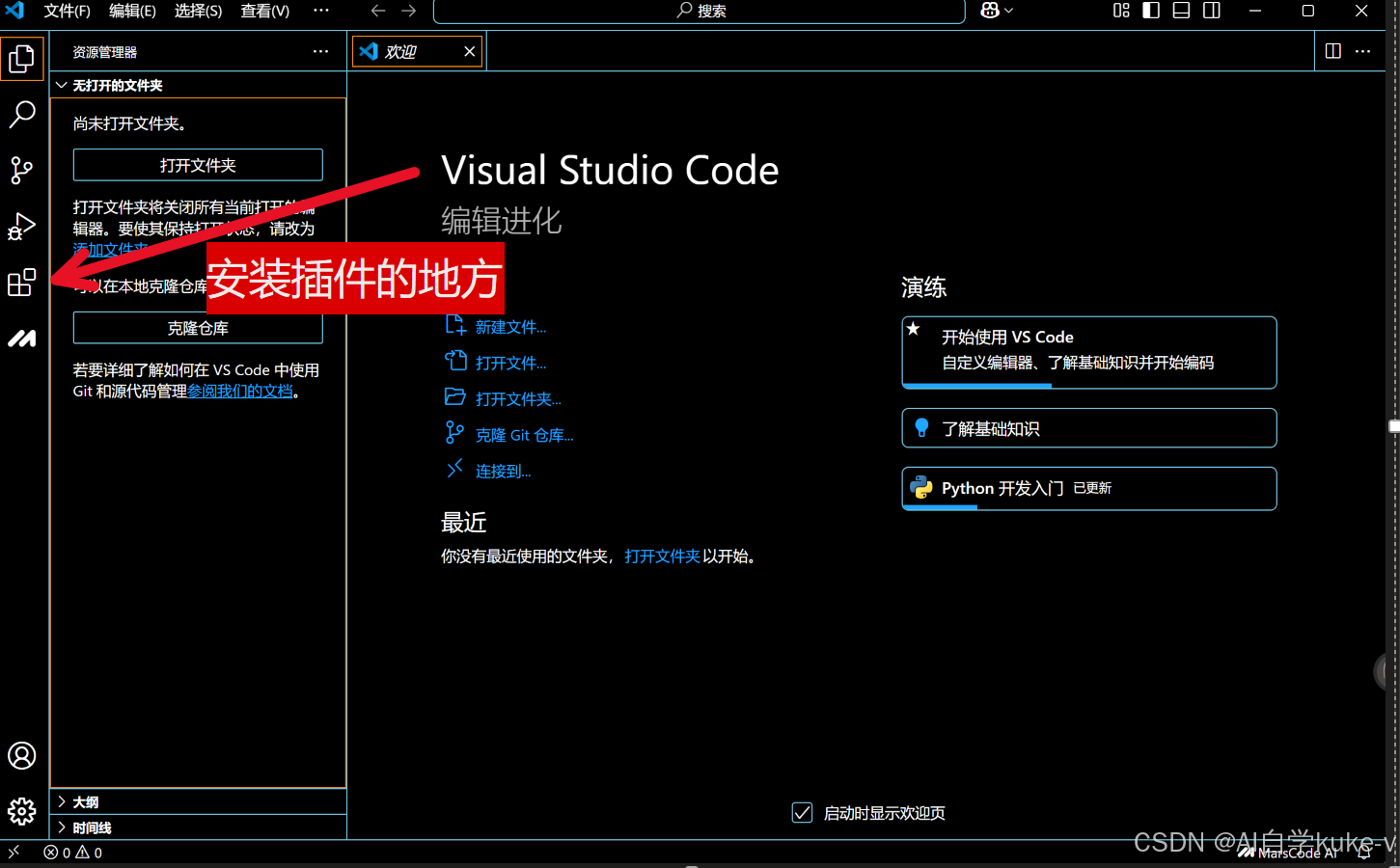Go back with the left arrow
Screen dimensions: 1400x868
(378, 11)
